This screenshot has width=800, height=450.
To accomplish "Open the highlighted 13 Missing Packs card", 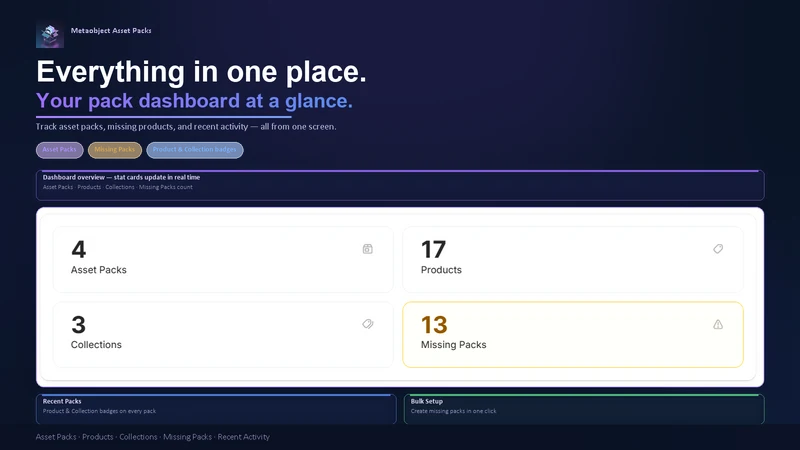I will [x=573, y=335].
